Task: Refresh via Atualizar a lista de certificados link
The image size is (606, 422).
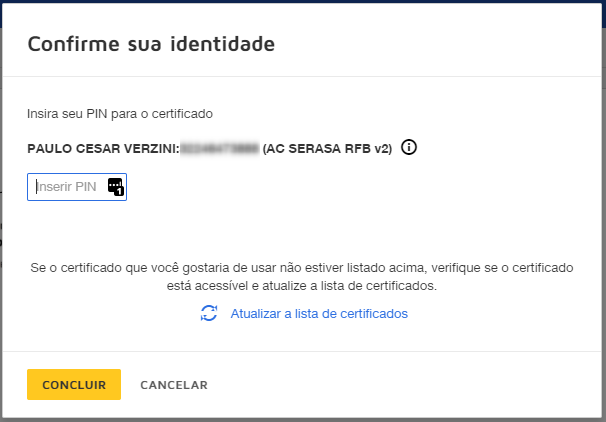Action: (x=319, y=313)
